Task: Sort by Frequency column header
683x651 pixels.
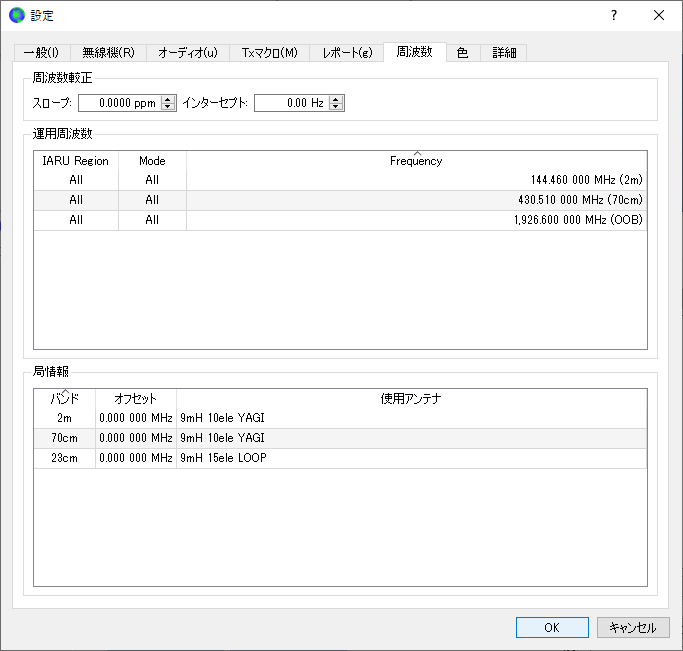Action: [x=416, y=161]
